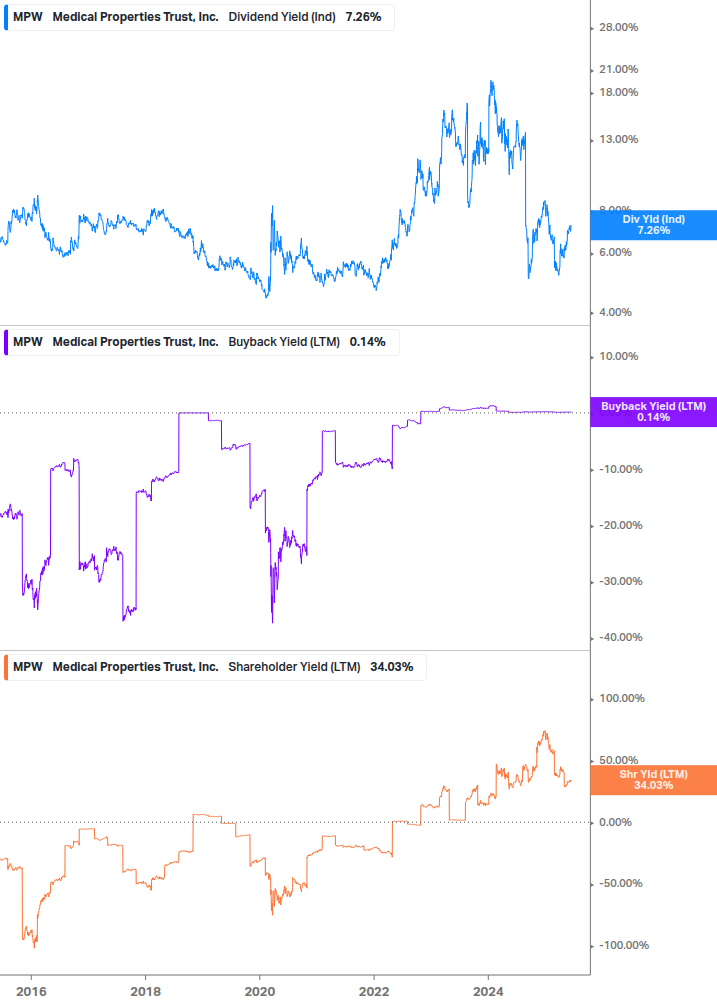
Task: Click the 0.00% shareholder yield axis label
Action: [x=615, y=822]
